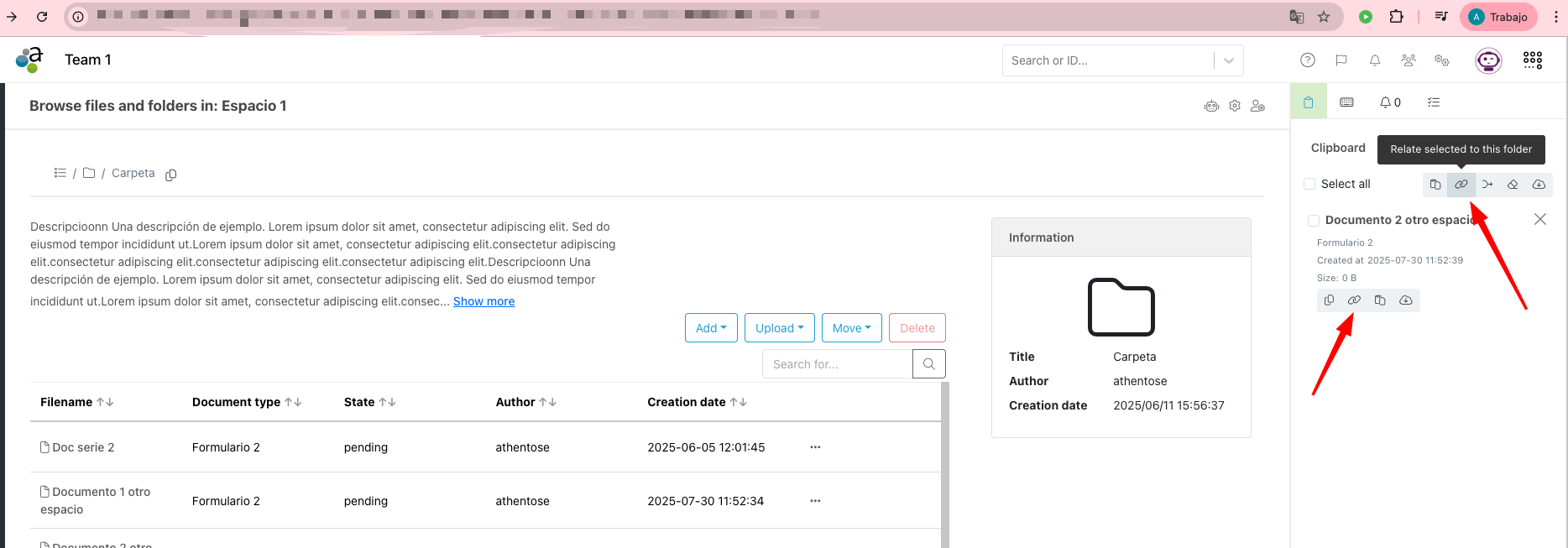Click the clipboard eraser clear icon
The image size is (1568, 548).
[x=1513, y=185]
